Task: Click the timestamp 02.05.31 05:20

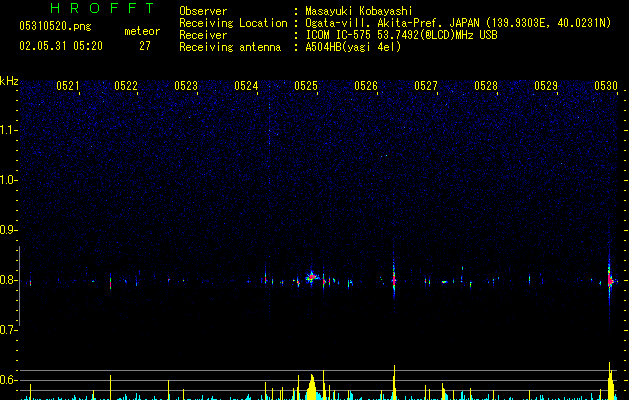Action: click(x=61, y=46)
